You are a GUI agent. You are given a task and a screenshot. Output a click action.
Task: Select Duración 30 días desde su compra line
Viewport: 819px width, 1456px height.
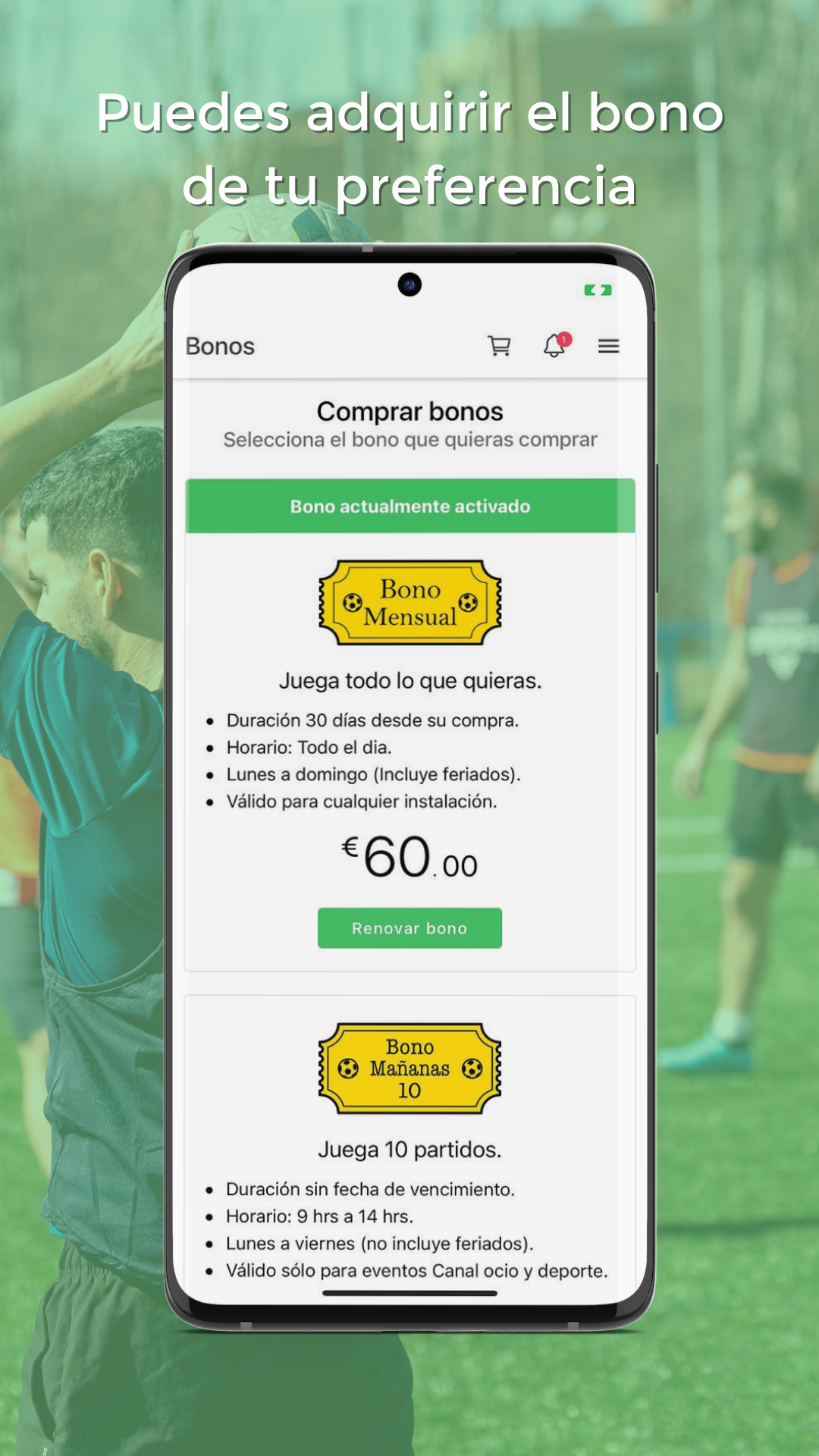pyautogui.click(x=372, y=720)
